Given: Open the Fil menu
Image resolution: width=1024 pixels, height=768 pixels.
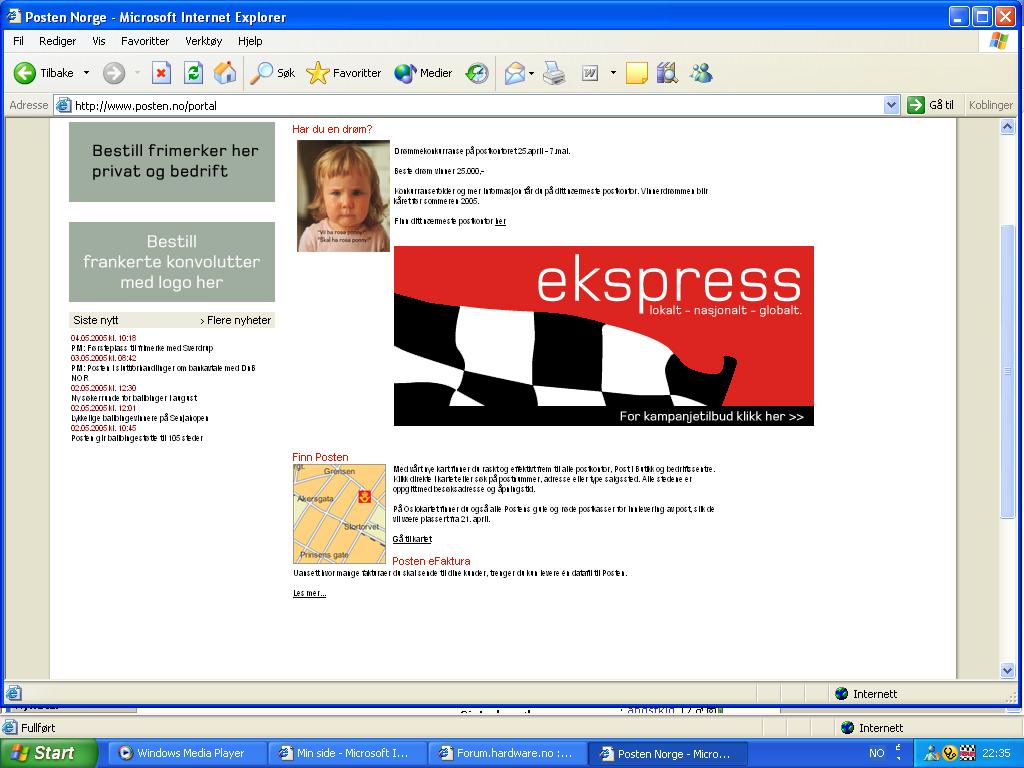Looking at the screenshot, I should click(x=18, y=40).
